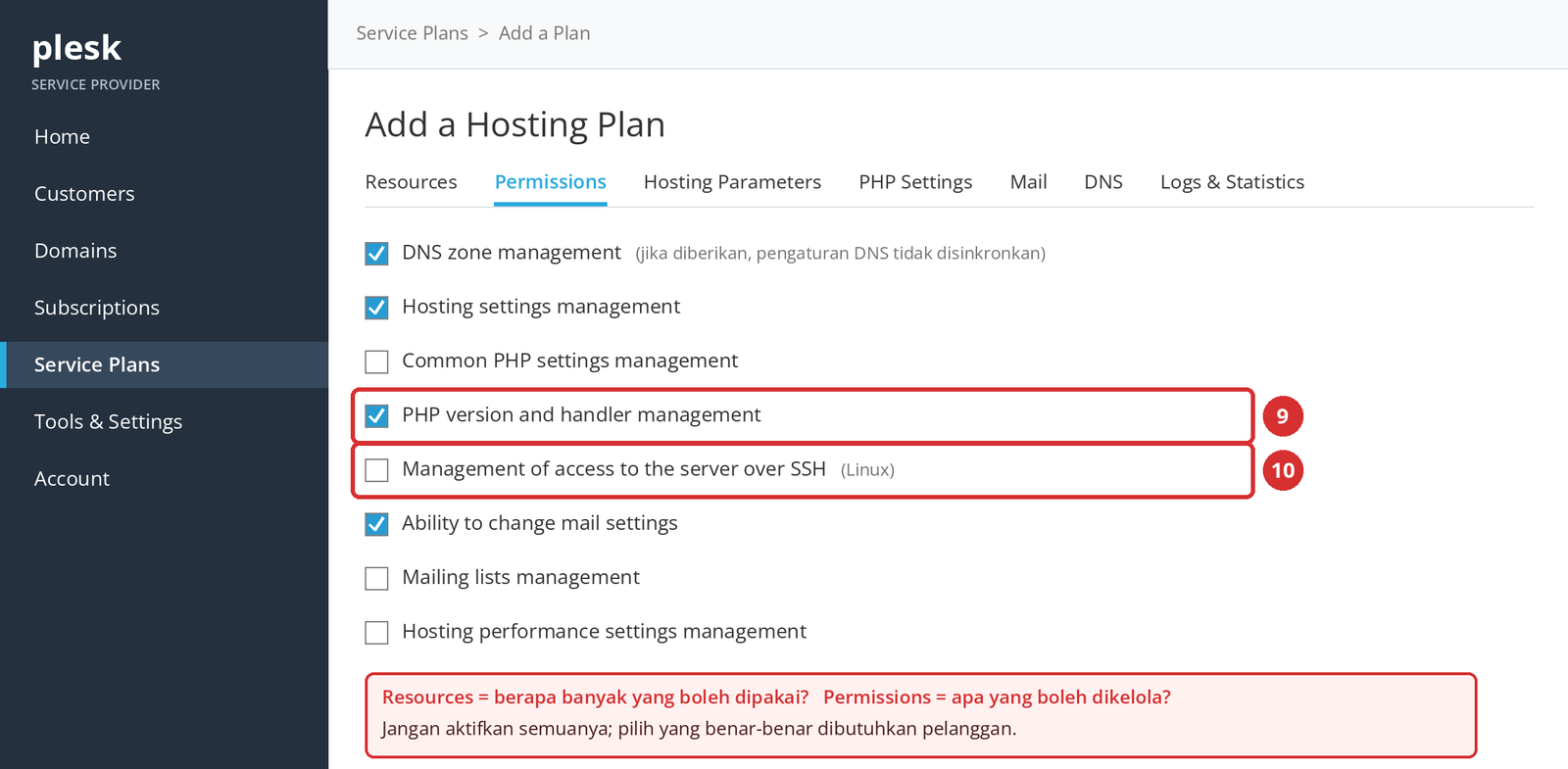This screenshot has width=1568, height=769.
Task: Uncheck Hosting settings management checkbox
Action: click(376, 308)
